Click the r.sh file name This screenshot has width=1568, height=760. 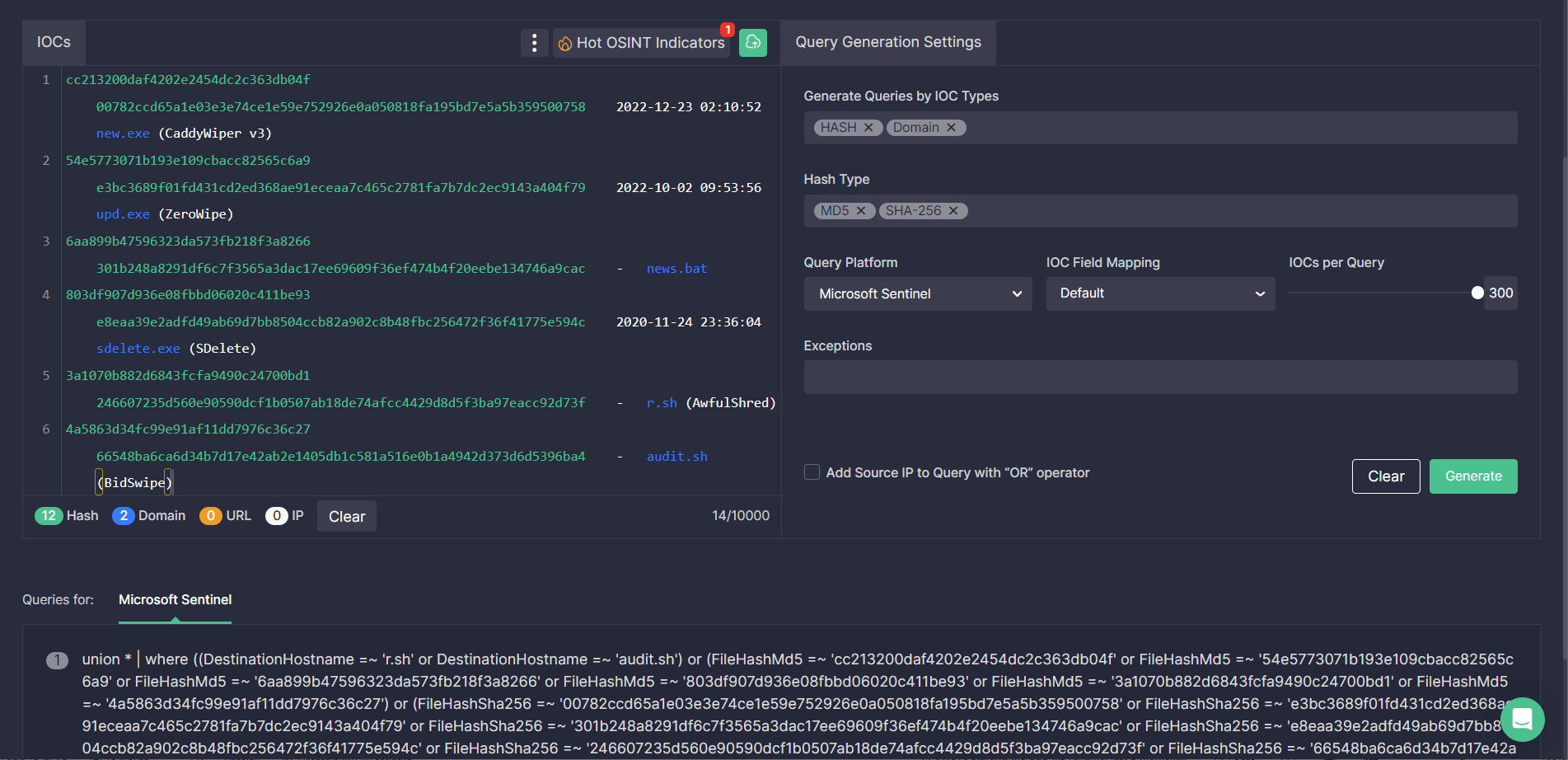pyautogui.click(x=662, y=403)
